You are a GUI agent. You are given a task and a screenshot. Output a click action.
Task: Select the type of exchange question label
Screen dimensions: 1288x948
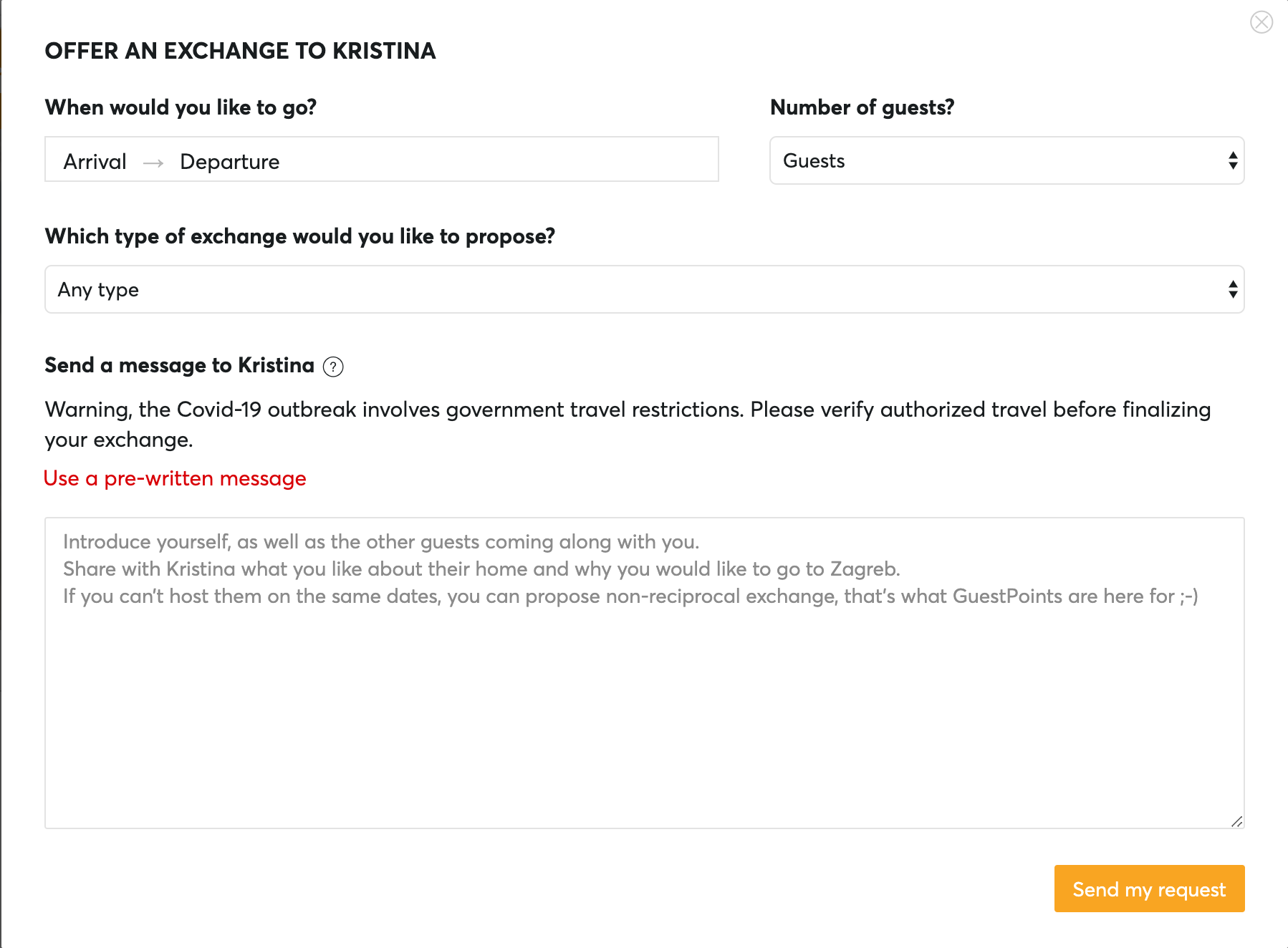pos(299,236)
